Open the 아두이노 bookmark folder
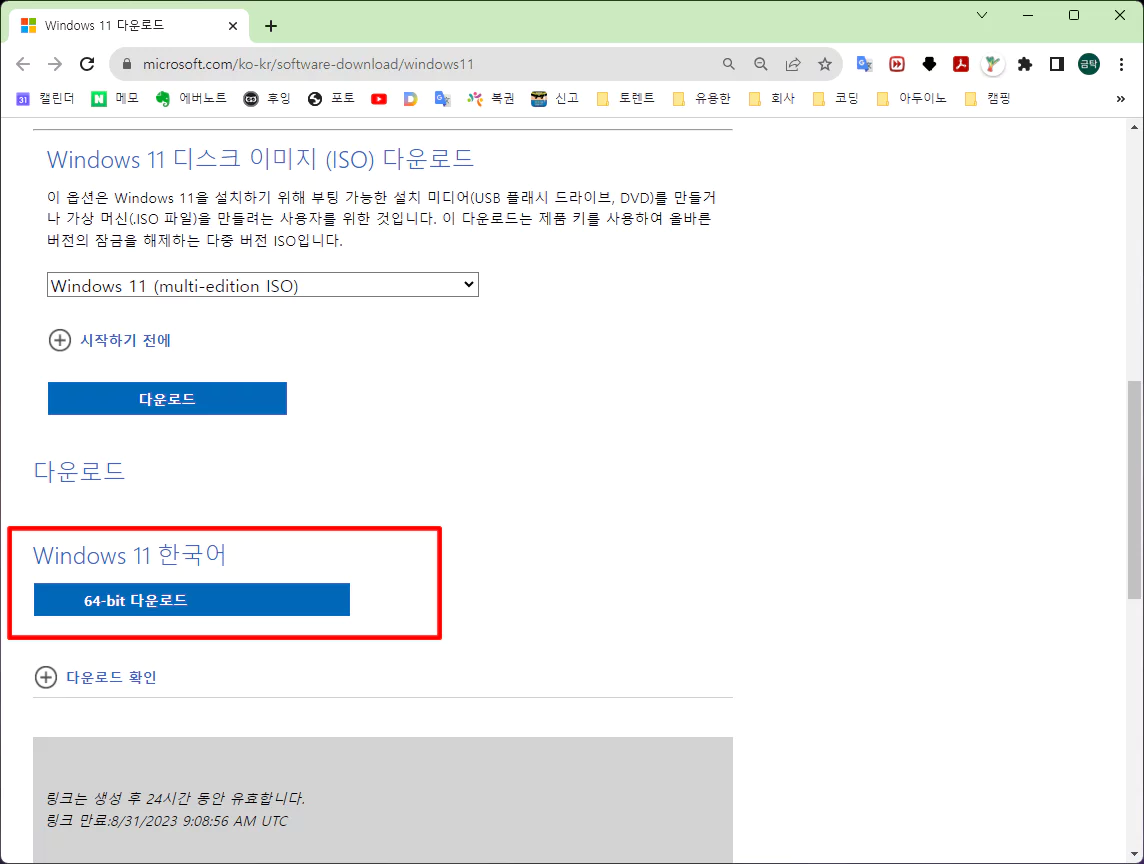Image resolution: width=1144 pixels, height=864 pixels. pyautogui.click(x=911, y=99)
